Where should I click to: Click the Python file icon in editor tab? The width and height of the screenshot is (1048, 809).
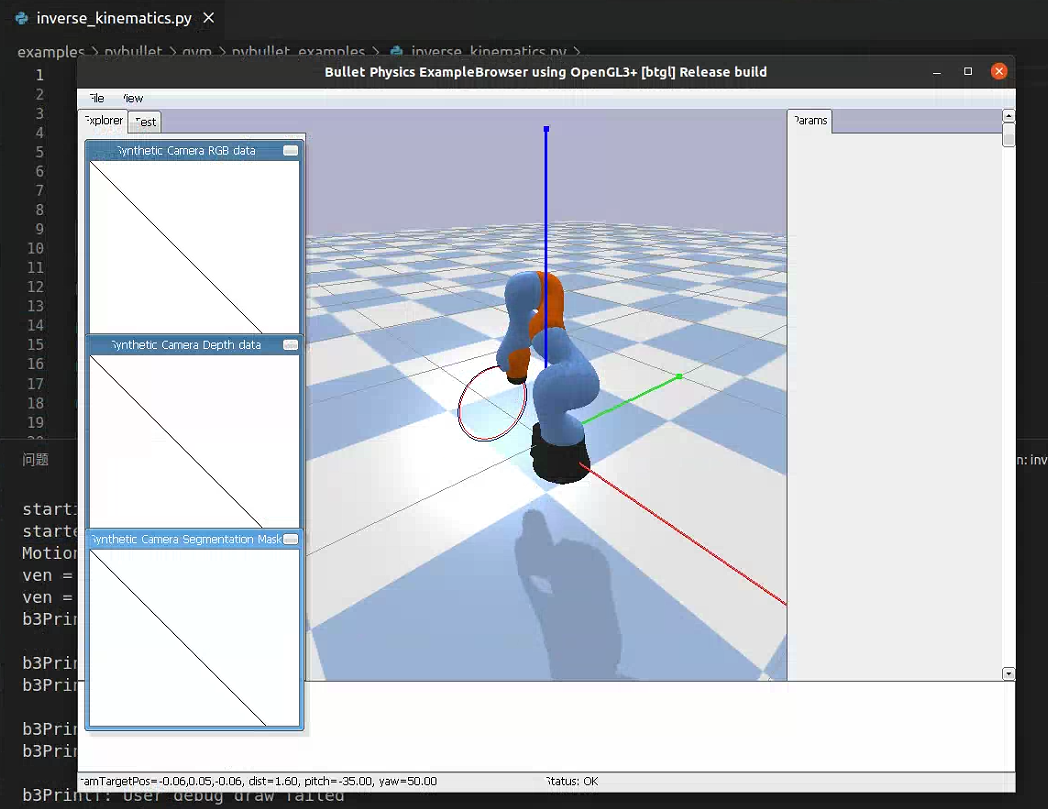pyautogui.click(x=22, y=18)
